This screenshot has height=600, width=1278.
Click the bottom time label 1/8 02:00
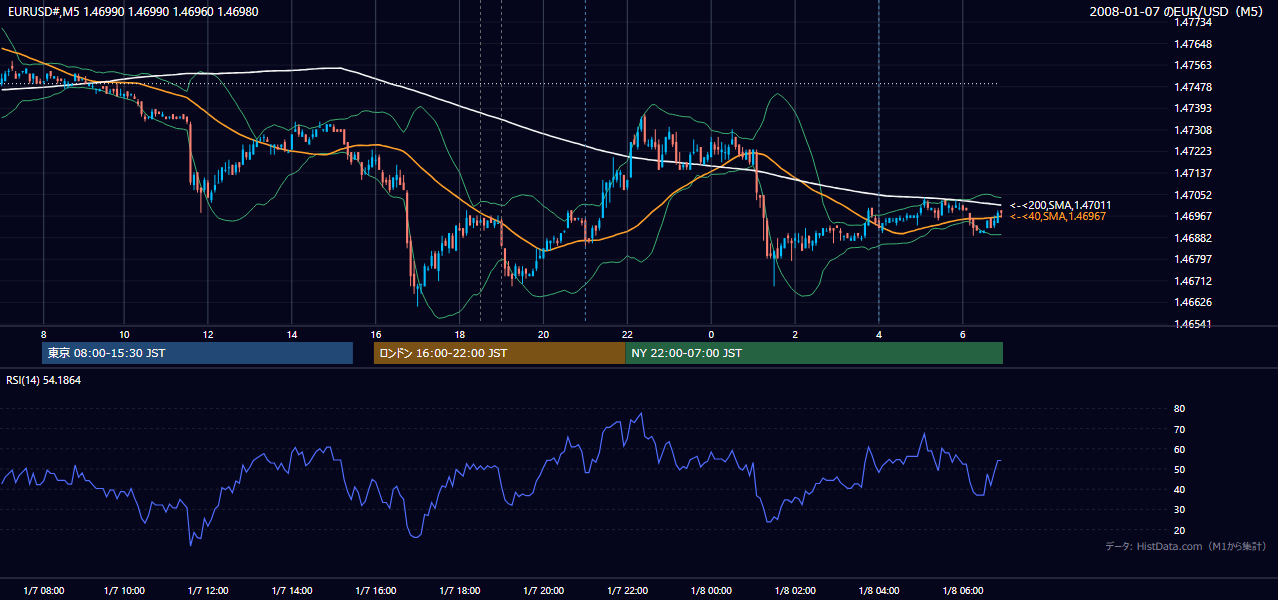pyautogui.click(x=795, y=591)
